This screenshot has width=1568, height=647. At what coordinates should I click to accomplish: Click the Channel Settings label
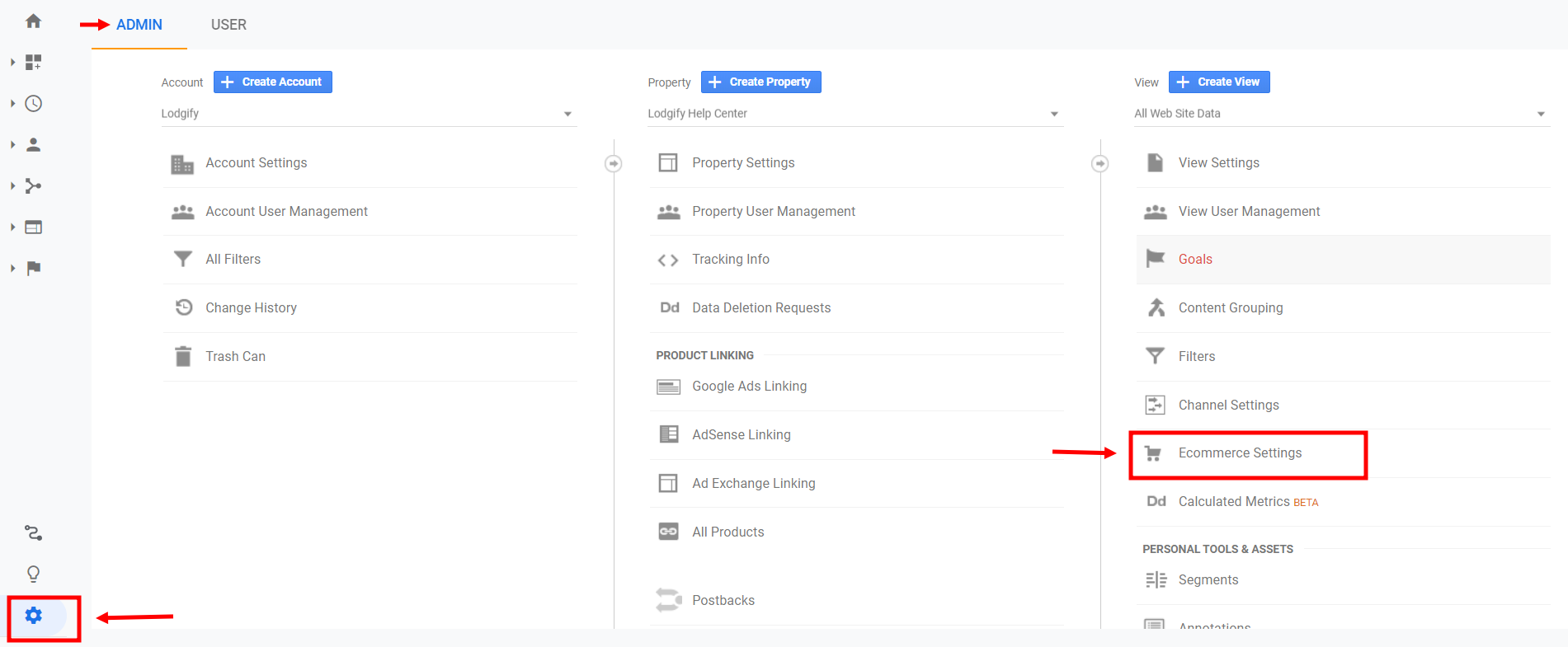1228,406
